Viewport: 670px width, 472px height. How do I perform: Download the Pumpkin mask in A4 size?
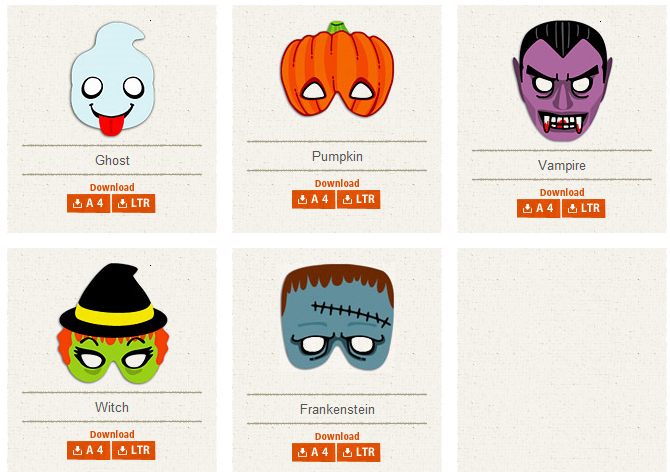[x=314, y=199]
